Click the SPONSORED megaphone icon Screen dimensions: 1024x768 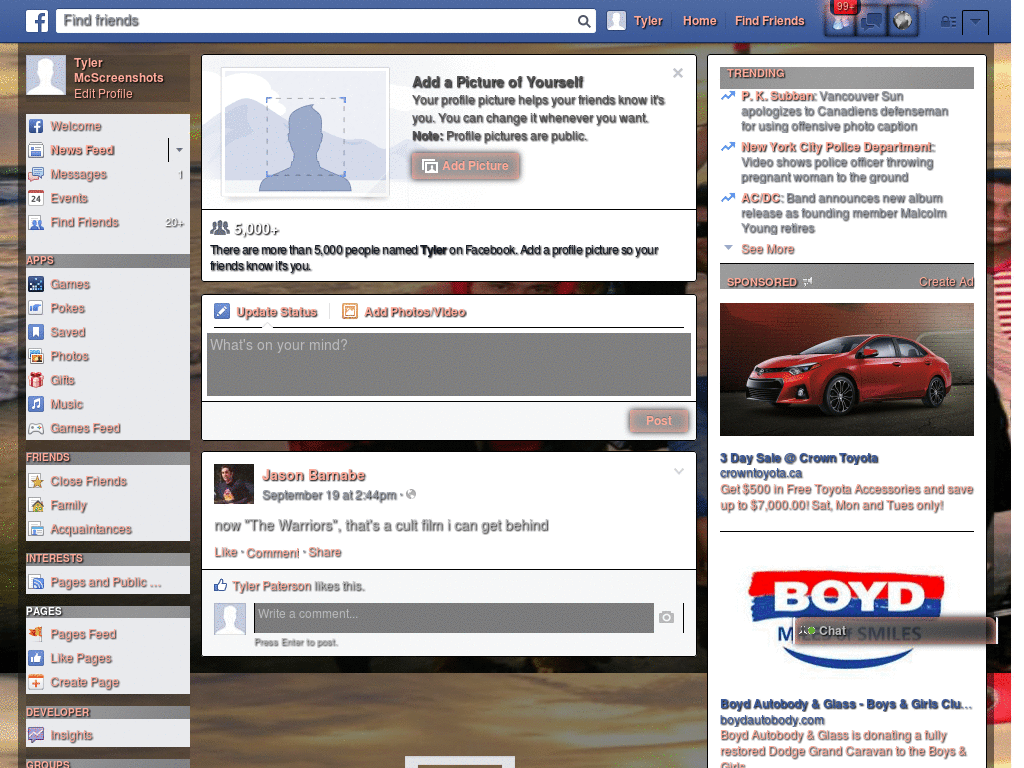click(807, 282)
